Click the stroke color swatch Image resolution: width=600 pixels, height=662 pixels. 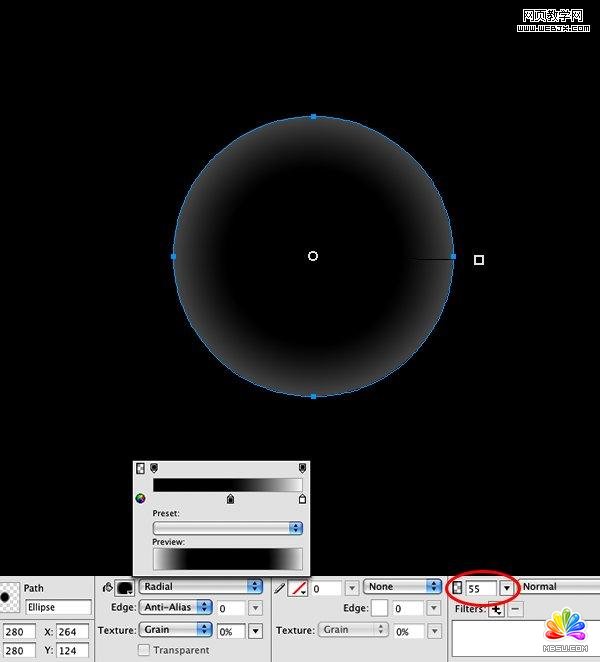pos(297,588)
